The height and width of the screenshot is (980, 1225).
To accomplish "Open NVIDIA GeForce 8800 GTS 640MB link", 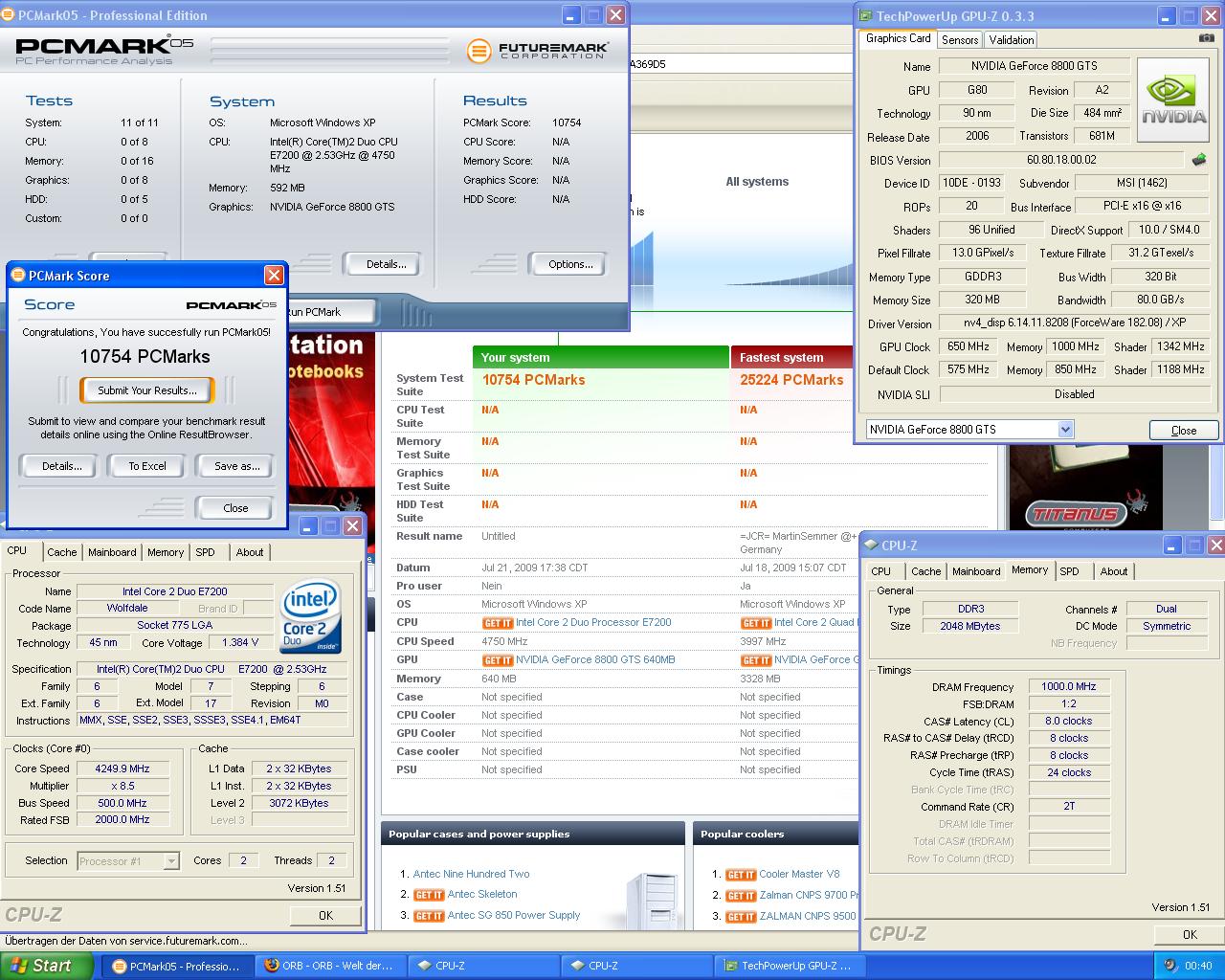I will tap(595, 660).
